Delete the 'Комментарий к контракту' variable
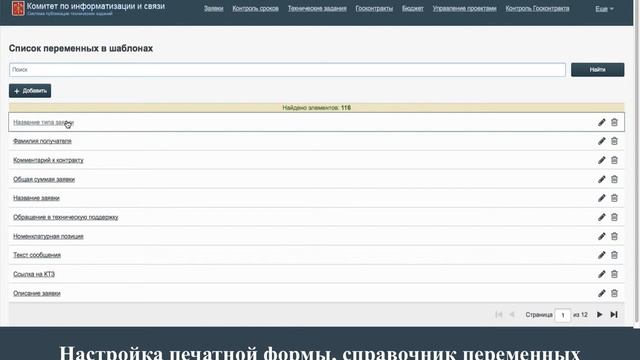640x360 pixels. click(614, 160)
